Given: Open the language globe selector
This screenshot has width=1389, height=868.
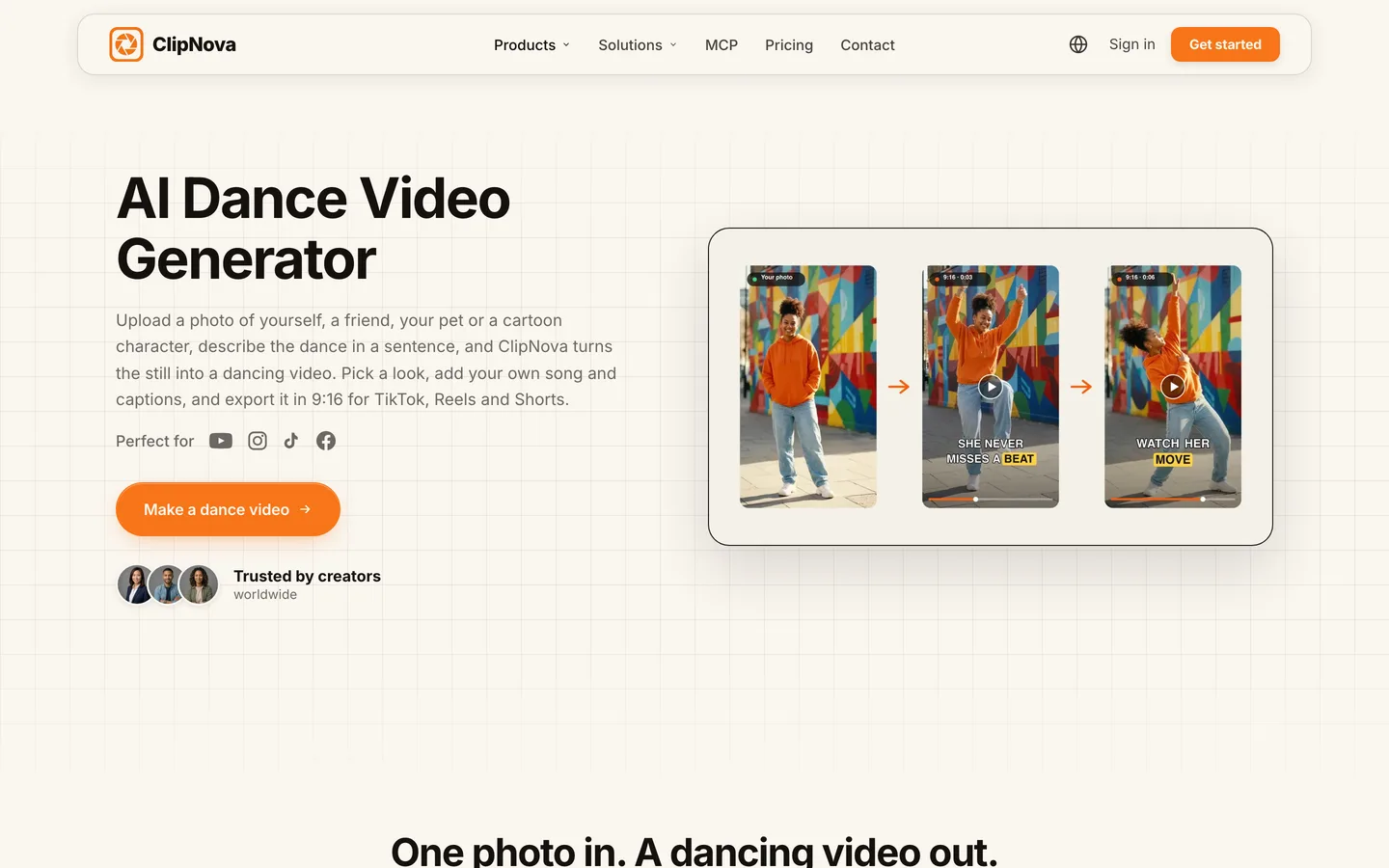Looking at the screenshot, I should click(x=1078, y=44).
